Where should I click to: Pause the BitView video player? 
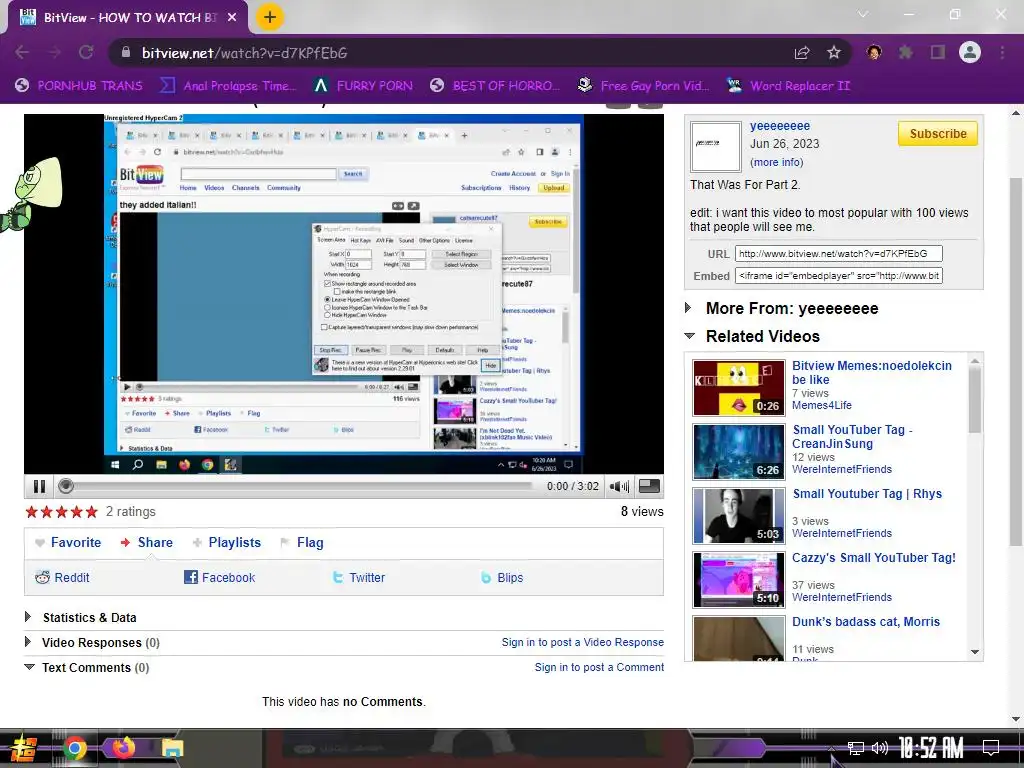39,487
